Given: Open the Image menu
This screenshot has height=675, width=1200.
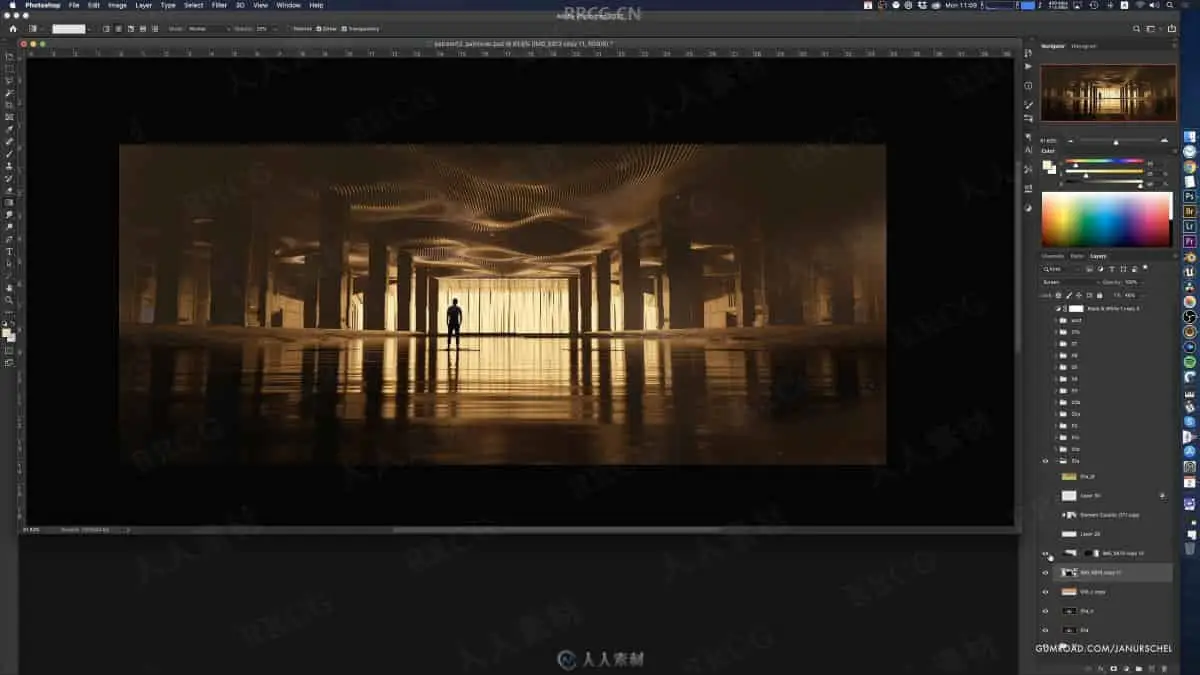Looking at the screenshot, I should 117,5.
